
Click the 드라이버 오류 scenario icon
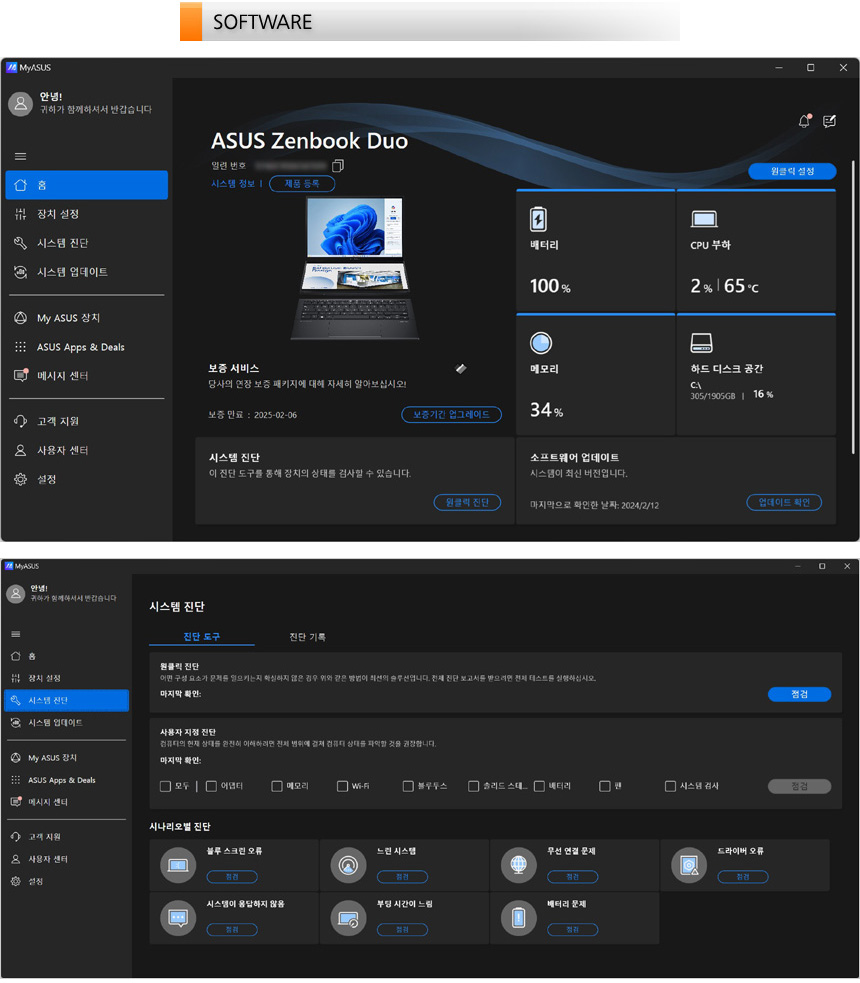(x=690, y=864)
